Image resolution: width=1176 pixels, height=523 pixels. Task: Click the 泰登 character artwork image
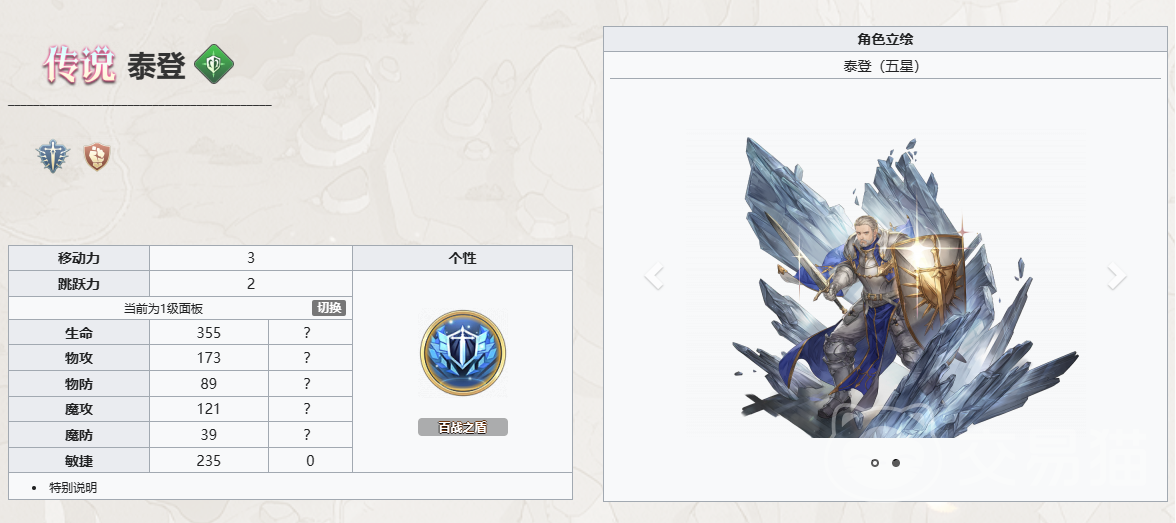pyautogui.click(x=886, y=285)
